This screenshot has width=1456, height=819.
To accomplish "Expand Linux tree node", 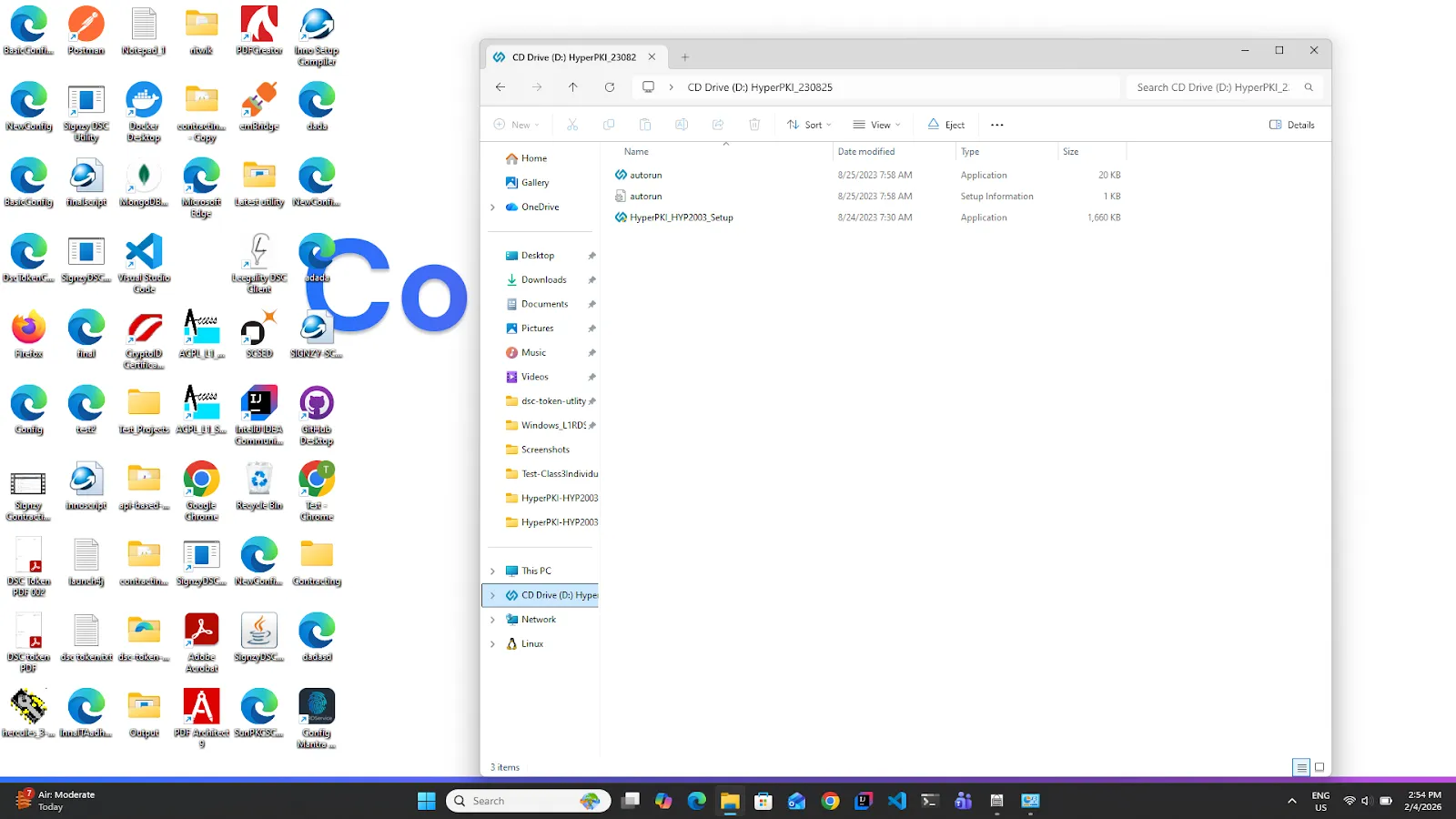I will point(493,644).
